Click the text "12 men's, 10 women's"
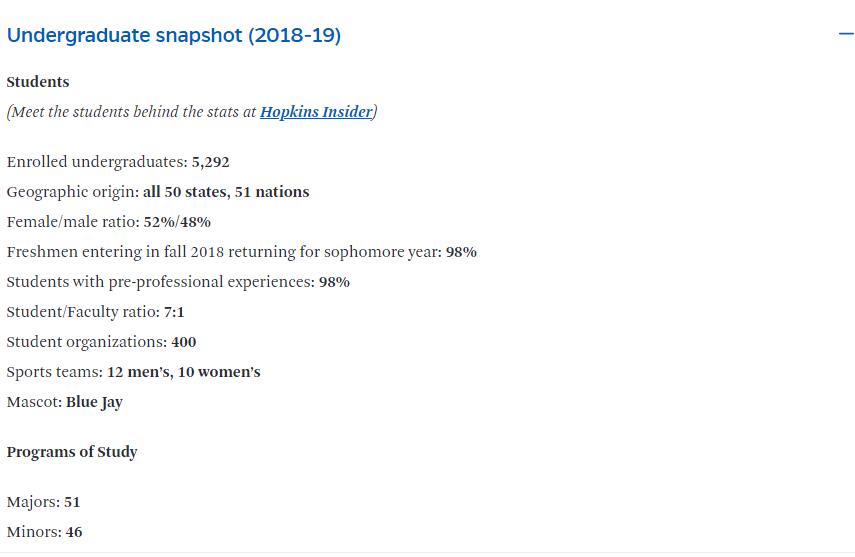 (184, 372)
